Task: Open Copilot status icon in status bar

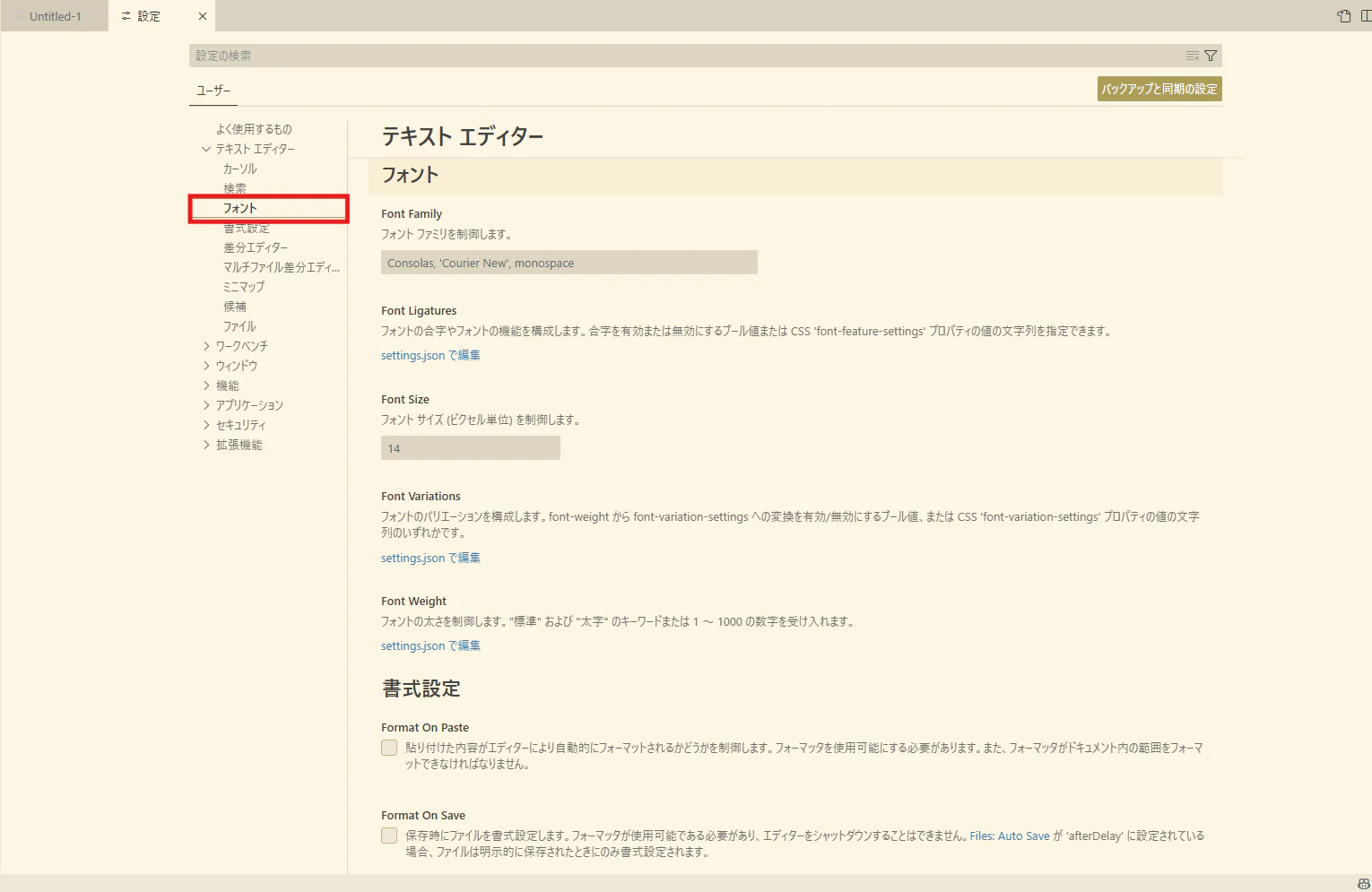Action: coord(1364,884)
